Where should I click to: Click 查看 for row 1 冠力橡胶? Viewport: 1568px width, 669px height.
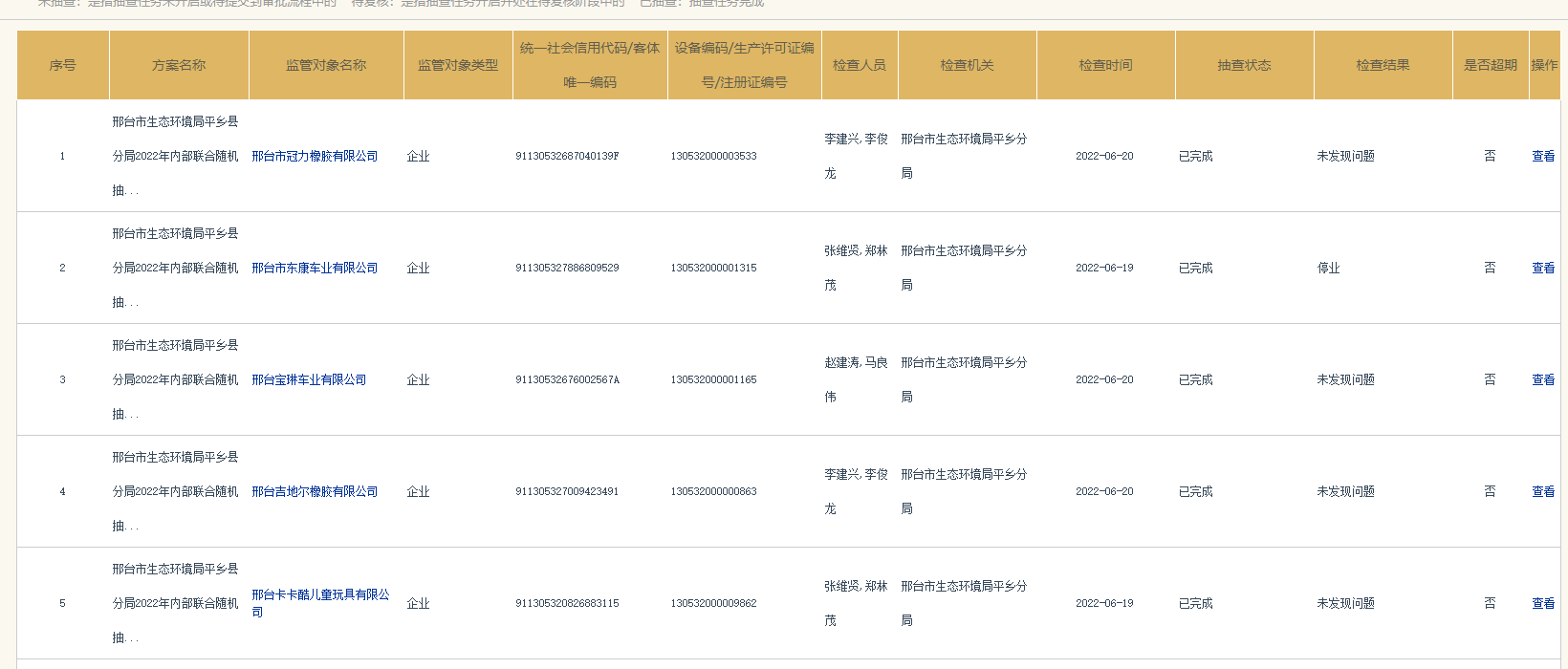click(x=1543, y=156)
